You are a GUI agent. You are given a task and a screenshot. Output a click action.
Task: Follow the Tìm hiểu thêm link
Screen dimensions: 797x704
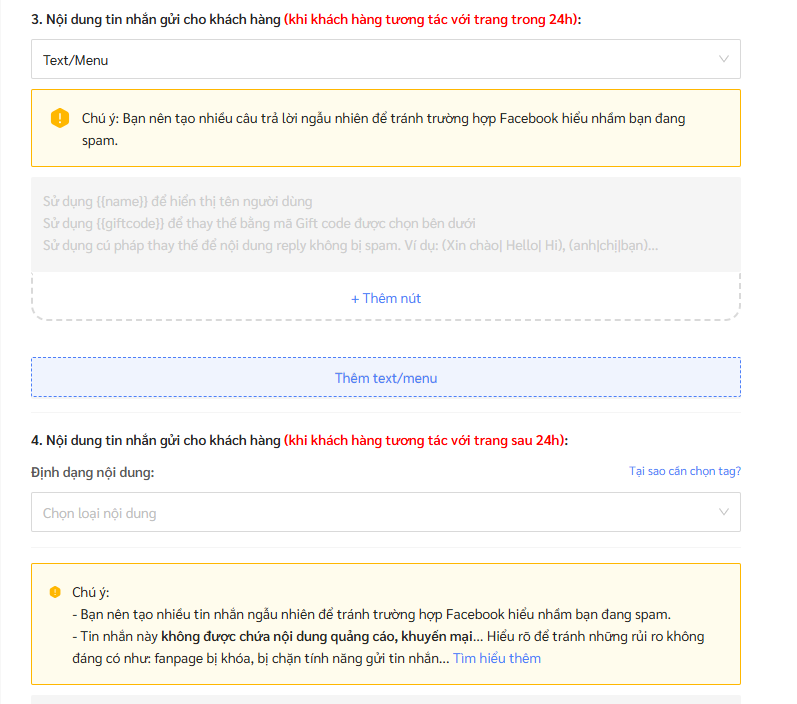(x=496, y=658)
